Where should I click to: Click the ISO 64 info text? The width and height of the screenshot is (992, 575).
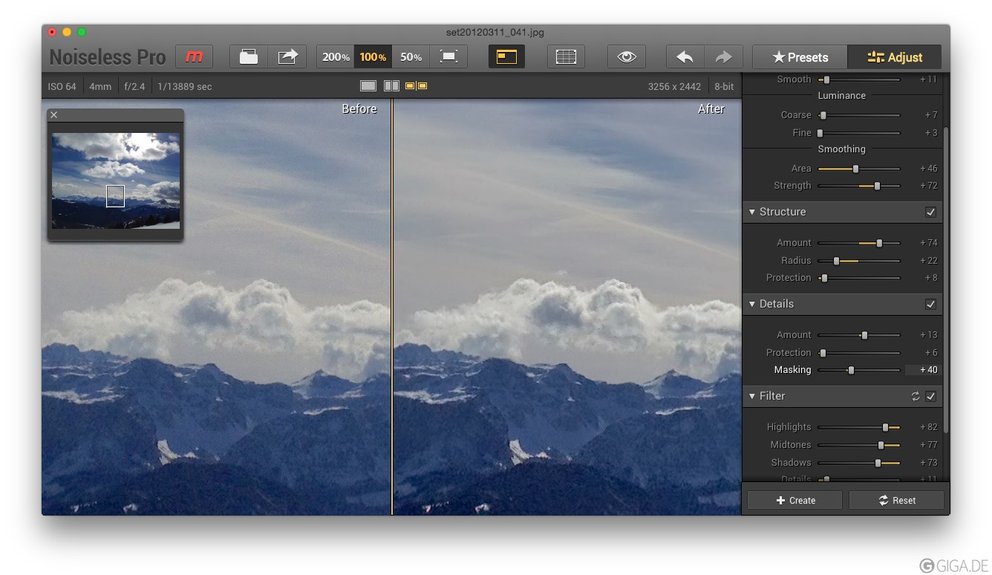pyautogui.click(x=62, y=87)
